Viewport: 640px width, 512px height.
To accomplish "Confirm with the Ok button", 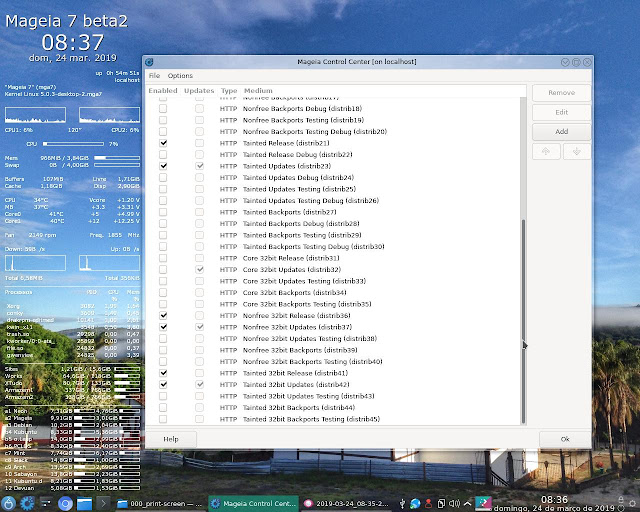I will (x=565, y=439).
